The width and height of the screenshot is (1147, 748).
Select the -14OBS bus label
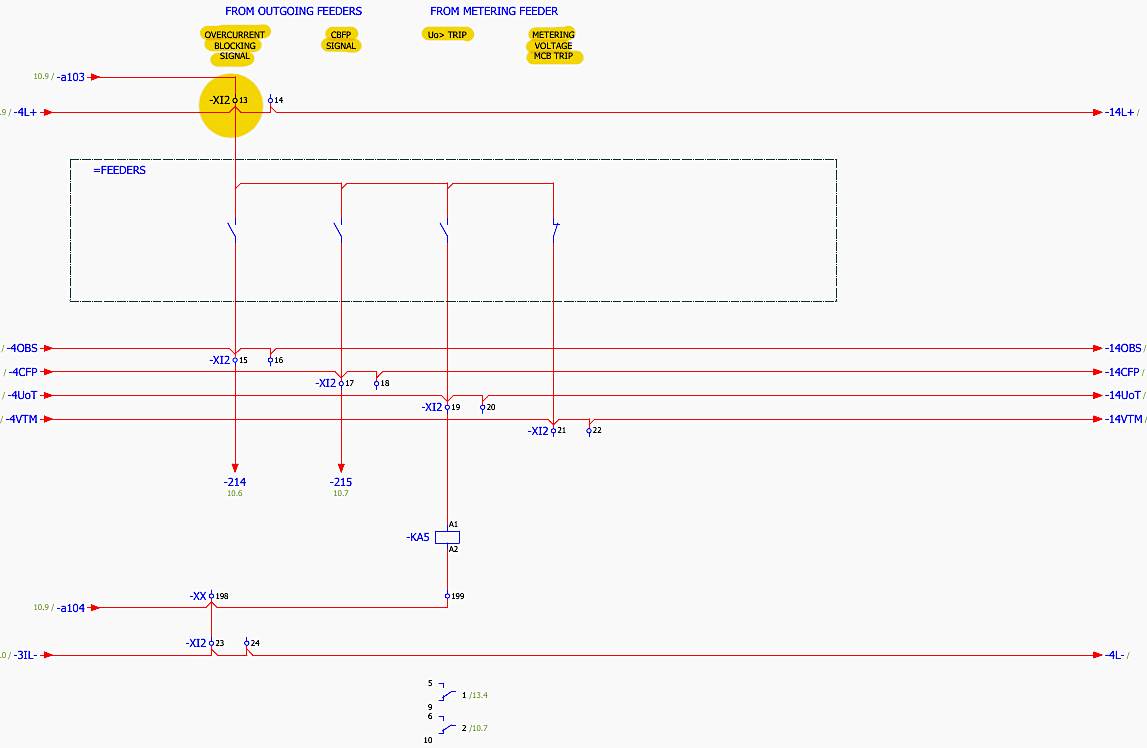(x=1123, y=348)
